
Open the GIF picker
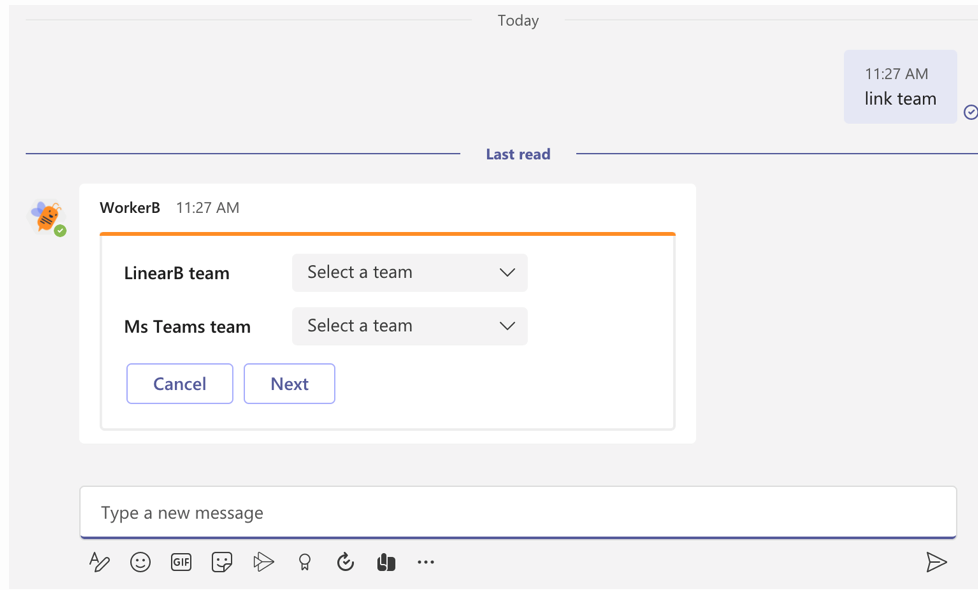(181, 562)
